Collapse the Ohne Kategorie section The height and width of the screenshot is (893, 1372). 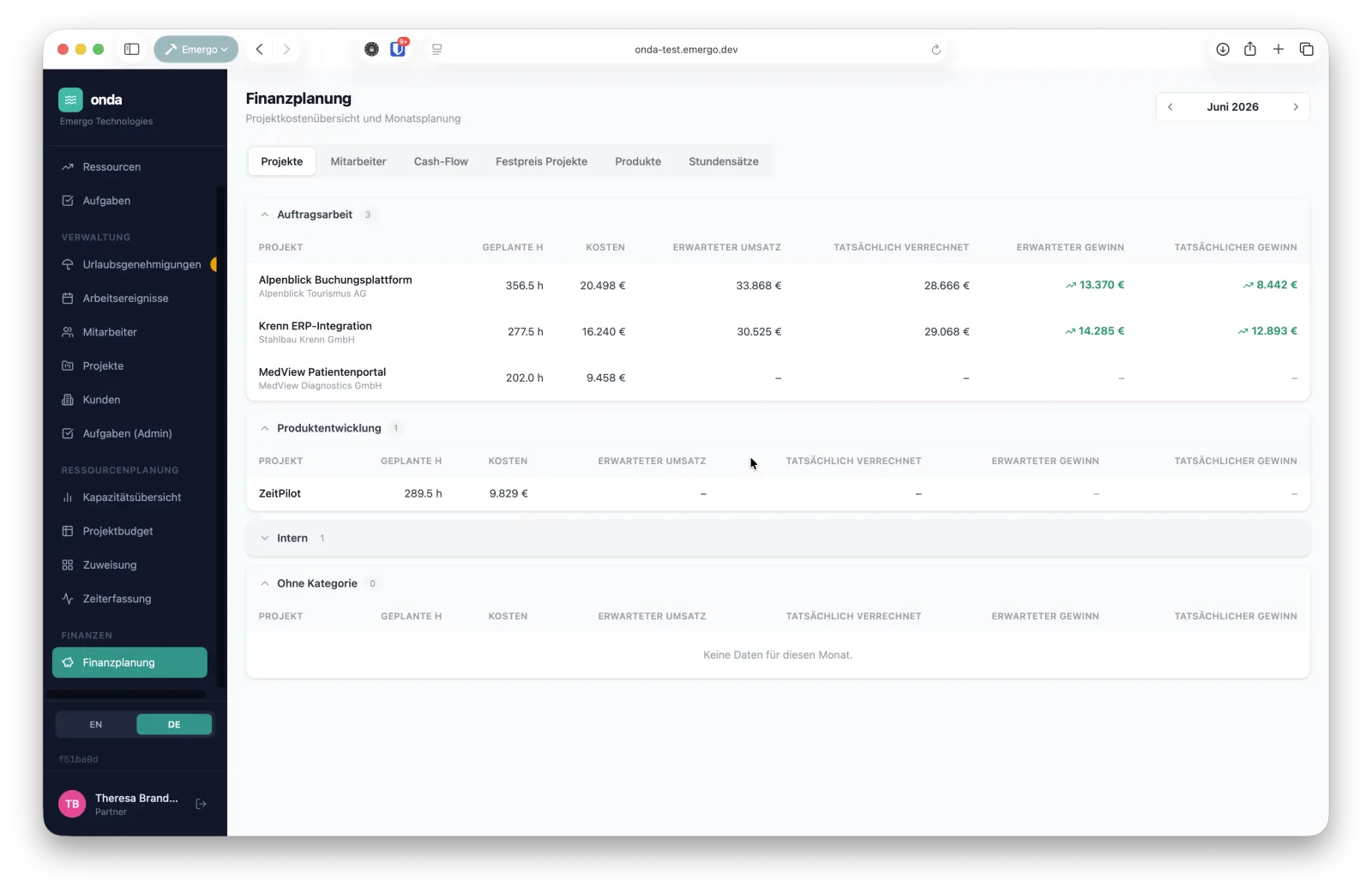point(265,584)
